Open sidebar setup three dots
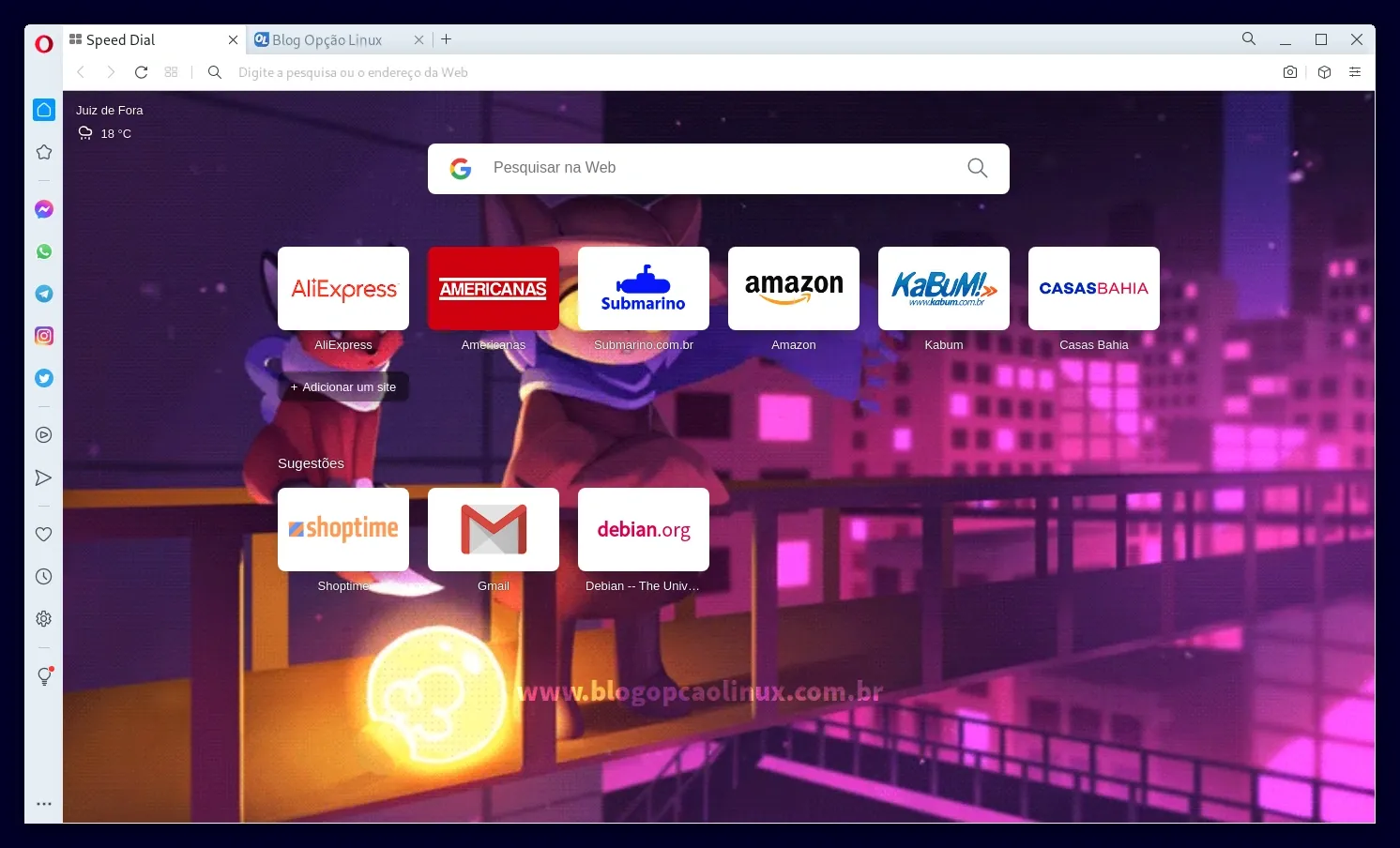 tap(44, 804)
